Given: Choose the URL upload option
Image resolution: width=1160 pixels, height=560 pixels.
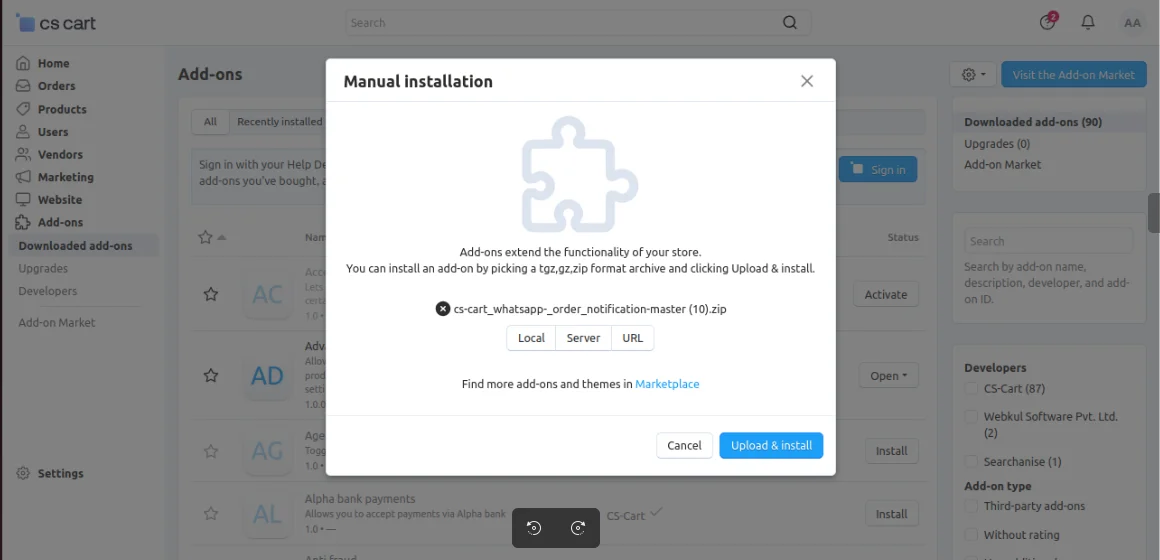Looking at the screenshot, I should click(632, 338).
